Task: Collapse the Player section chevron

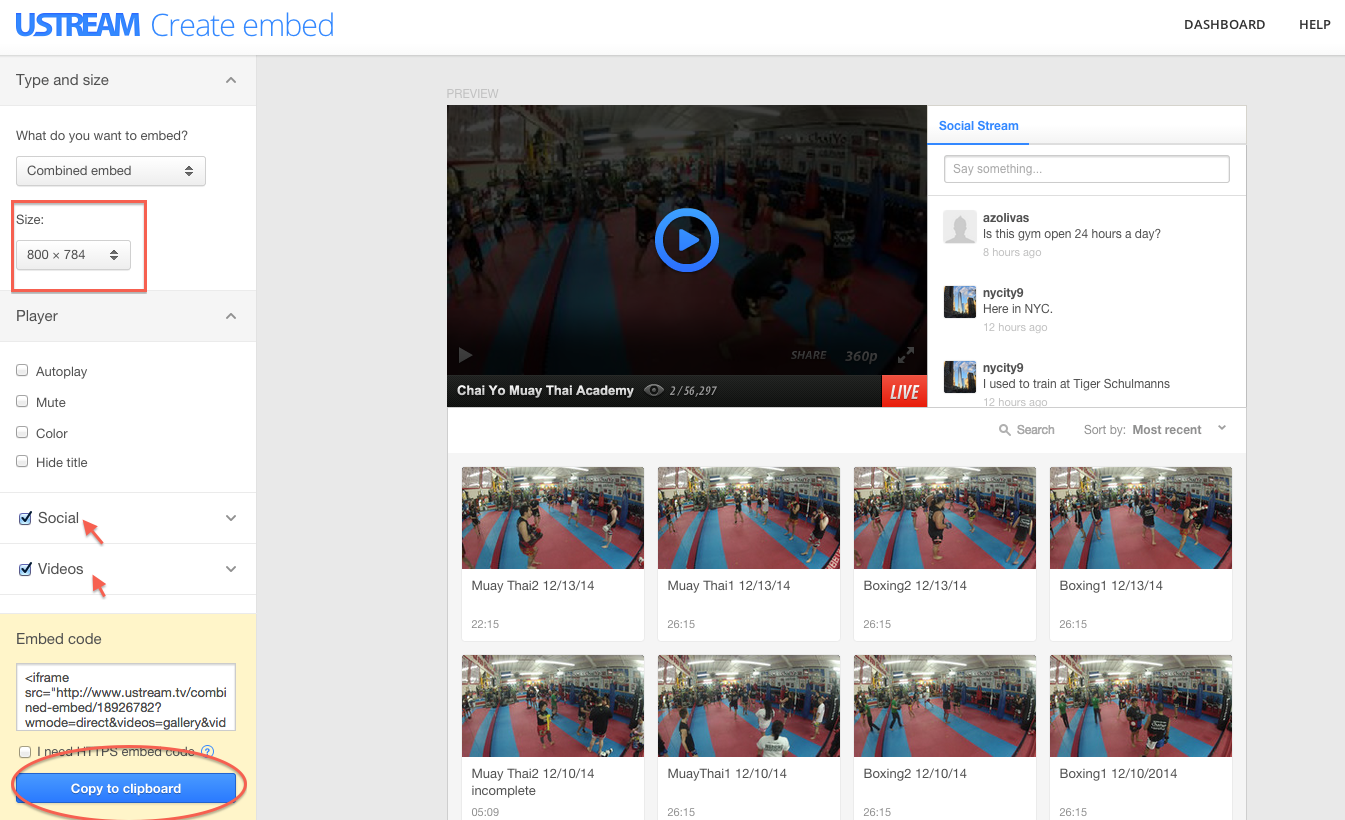Action: pos(231,316)
